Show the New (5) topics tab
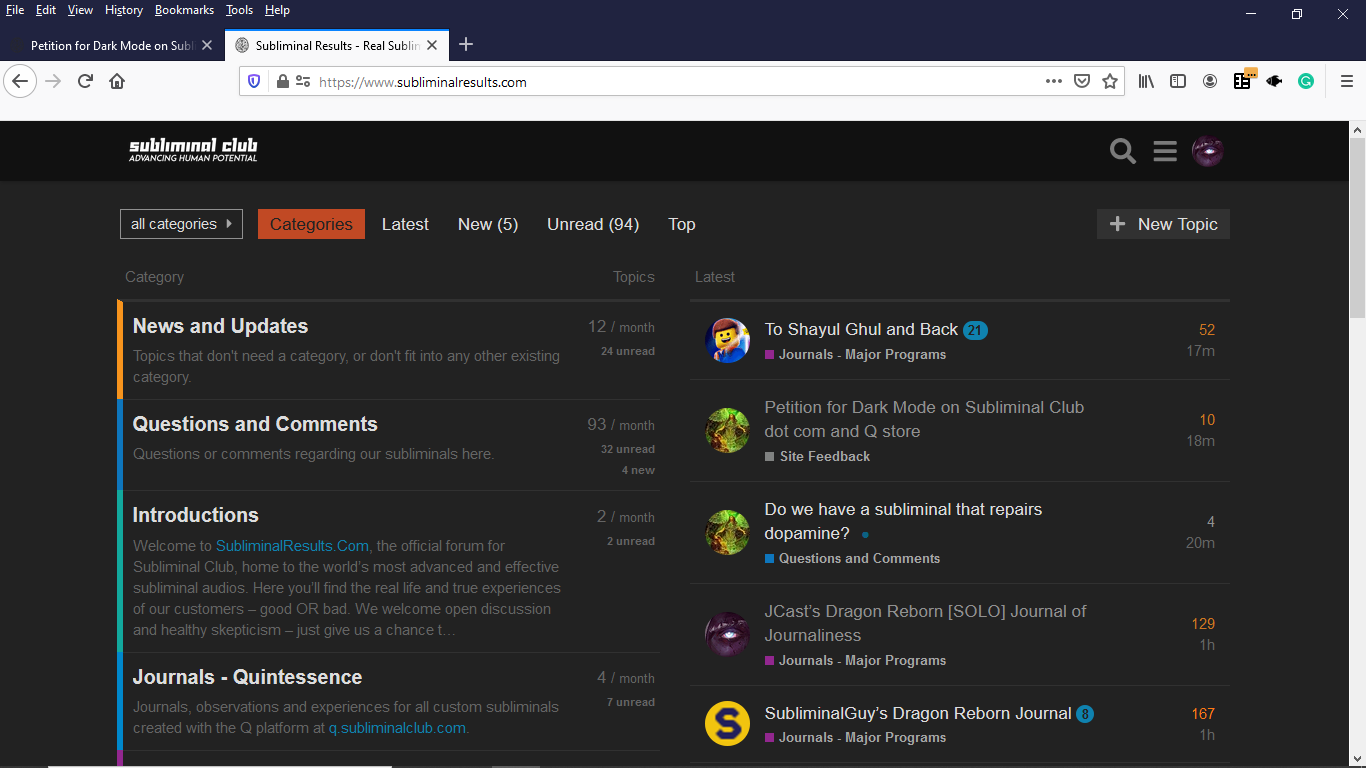1366x768 pixels. click(488, 224)
